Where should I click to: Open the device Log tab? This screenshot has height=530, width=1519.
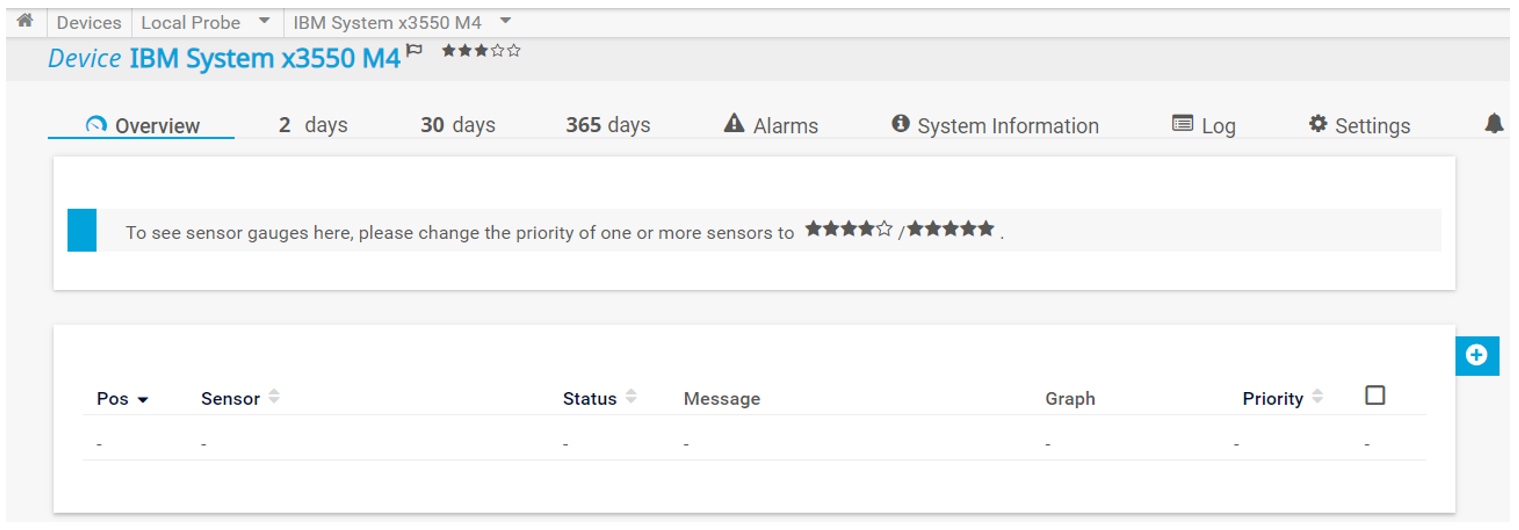pyautogui.click(x=1204, y=126)
